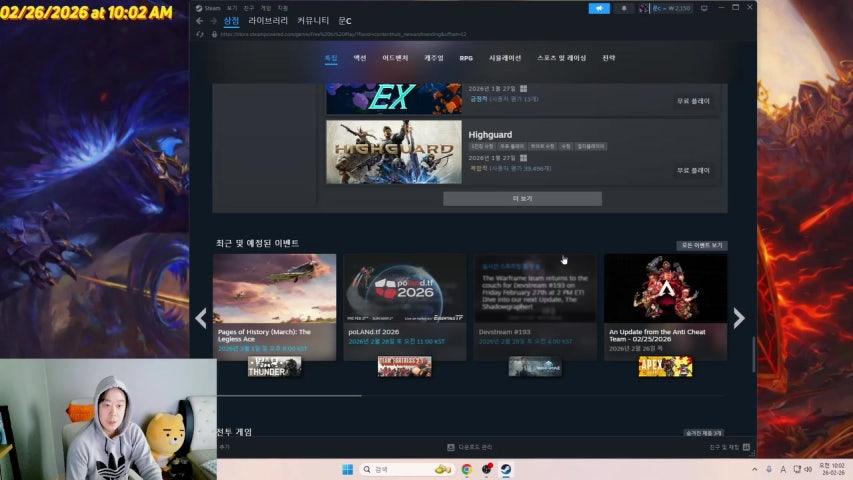Click the Apex Legends game logo
Screen dimensions: 853x480
[665, 366]
